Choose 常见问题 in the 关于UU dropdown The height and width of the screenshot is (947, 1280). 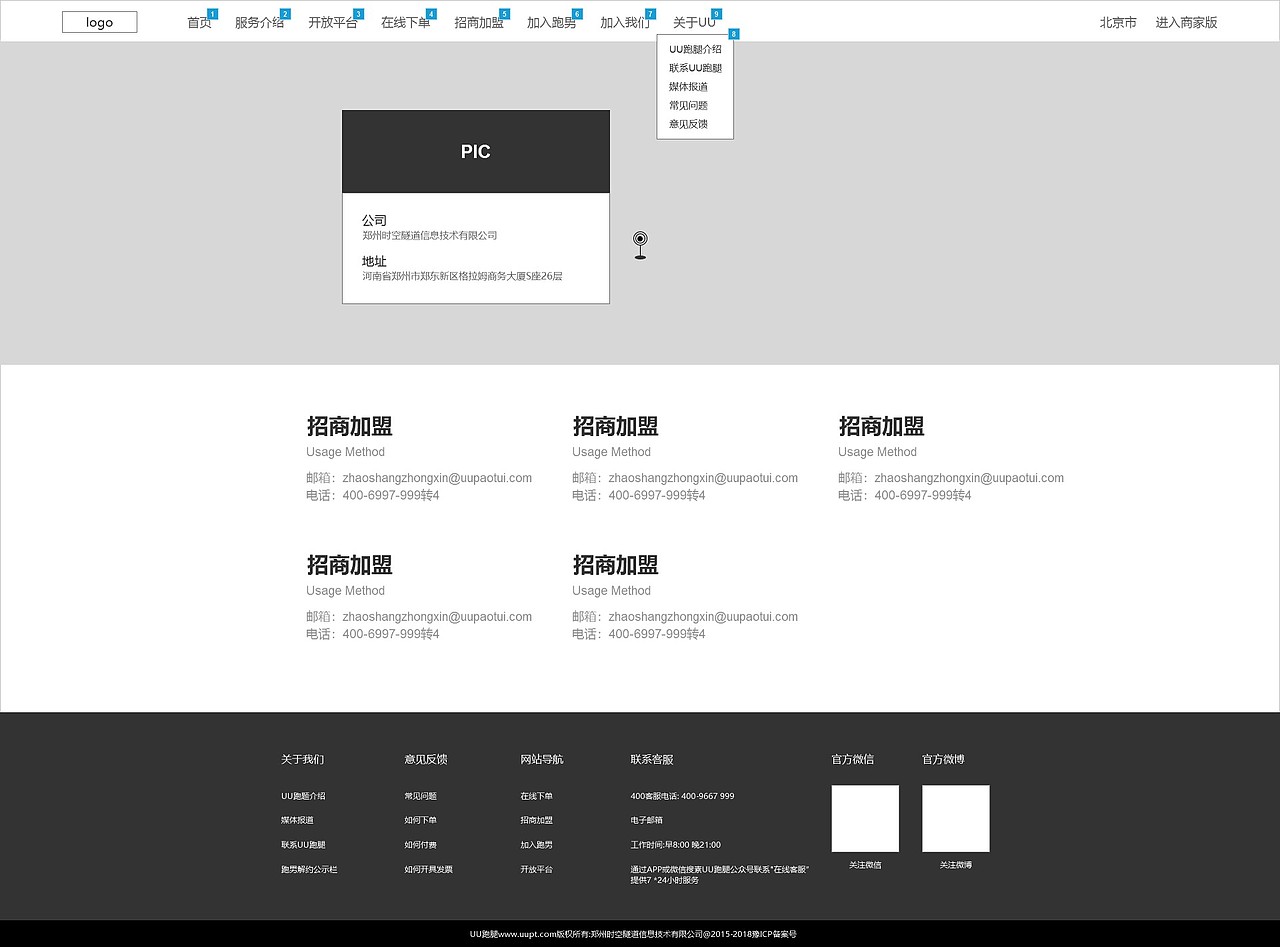pos(688,105)
